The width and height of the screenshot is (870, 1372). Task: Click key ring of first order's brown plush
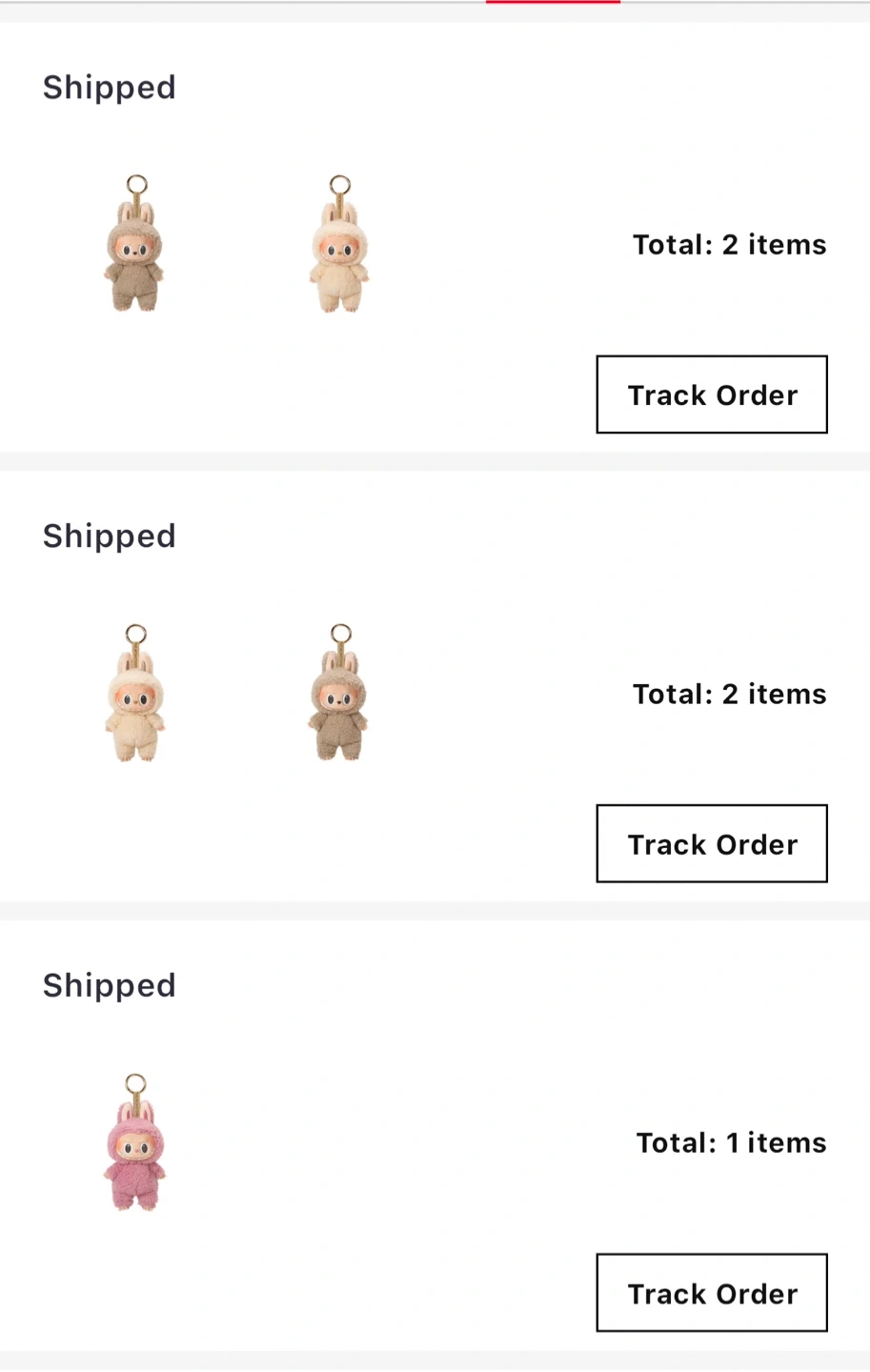tap(136, 184)
